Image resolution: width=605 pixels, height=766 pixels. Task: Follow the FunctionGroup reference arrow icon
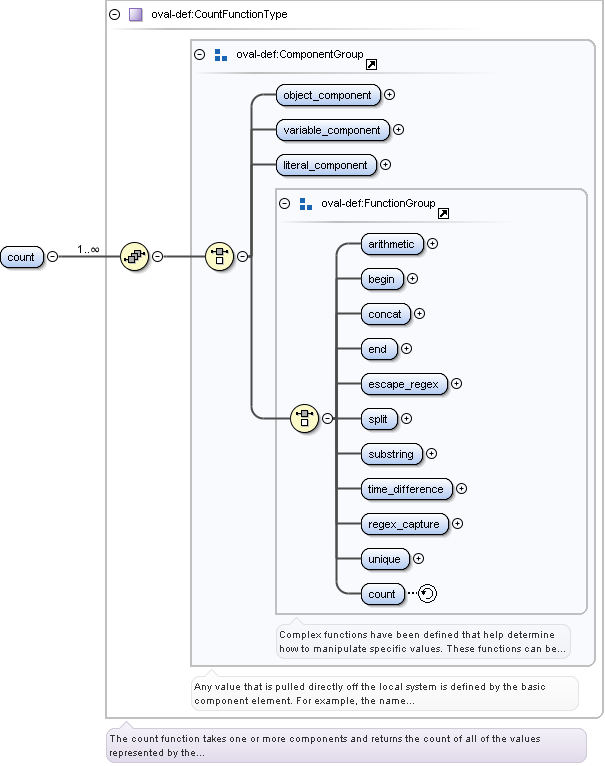pos(443,213)
